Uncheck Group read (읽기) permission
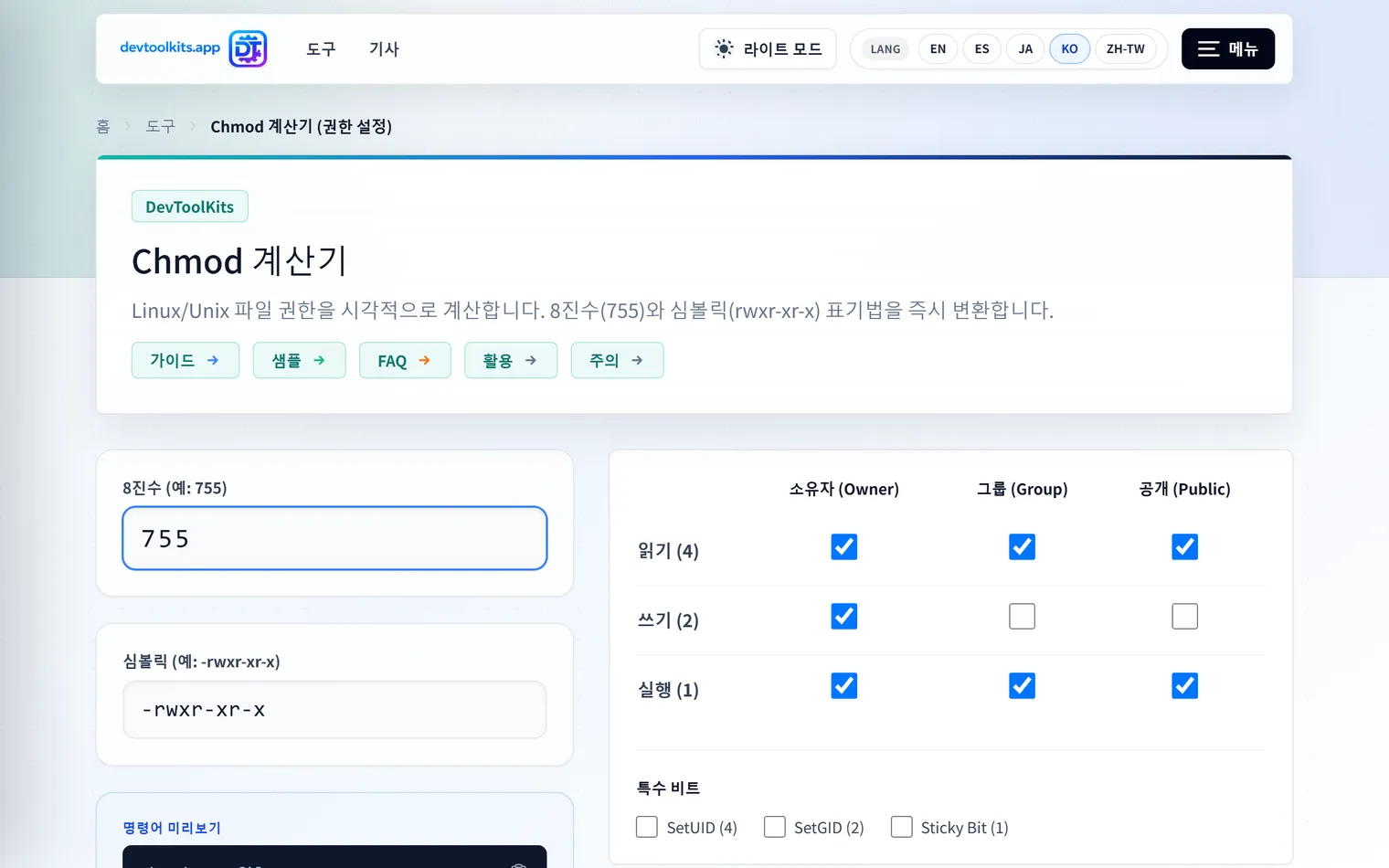This screenshot has width=1389, height=868. (1022, 546)
